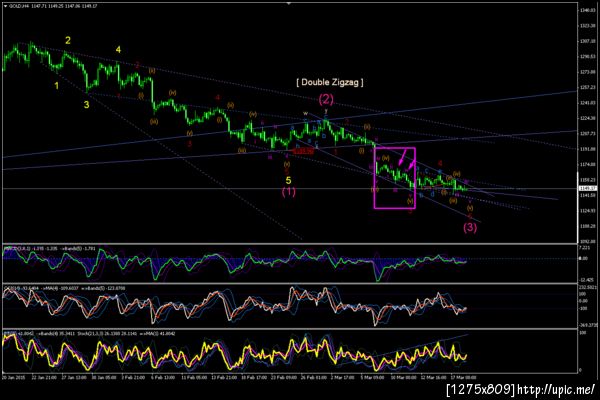Click the pink '(1)' wave label
The width and height of the screenshot is (600, 400).
coord(289,191)
